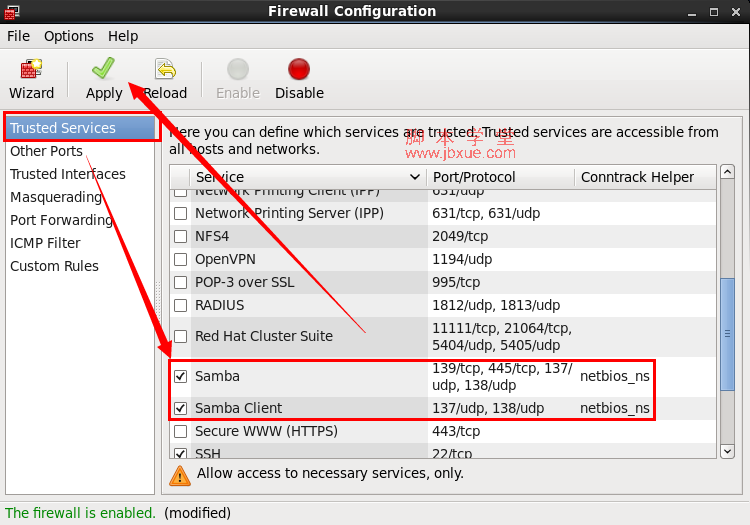Click the 995/tcp port cell

tap(456, 282)
